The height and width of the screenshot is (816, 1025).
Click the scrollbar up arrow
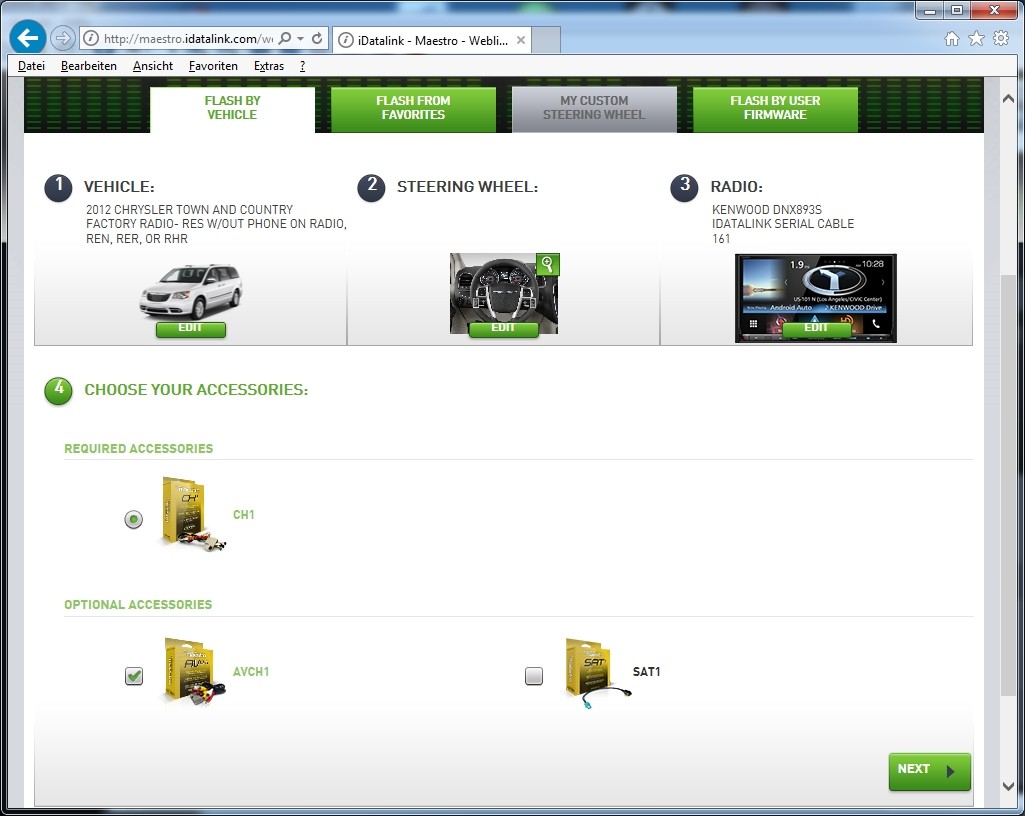pos(1008,99)
